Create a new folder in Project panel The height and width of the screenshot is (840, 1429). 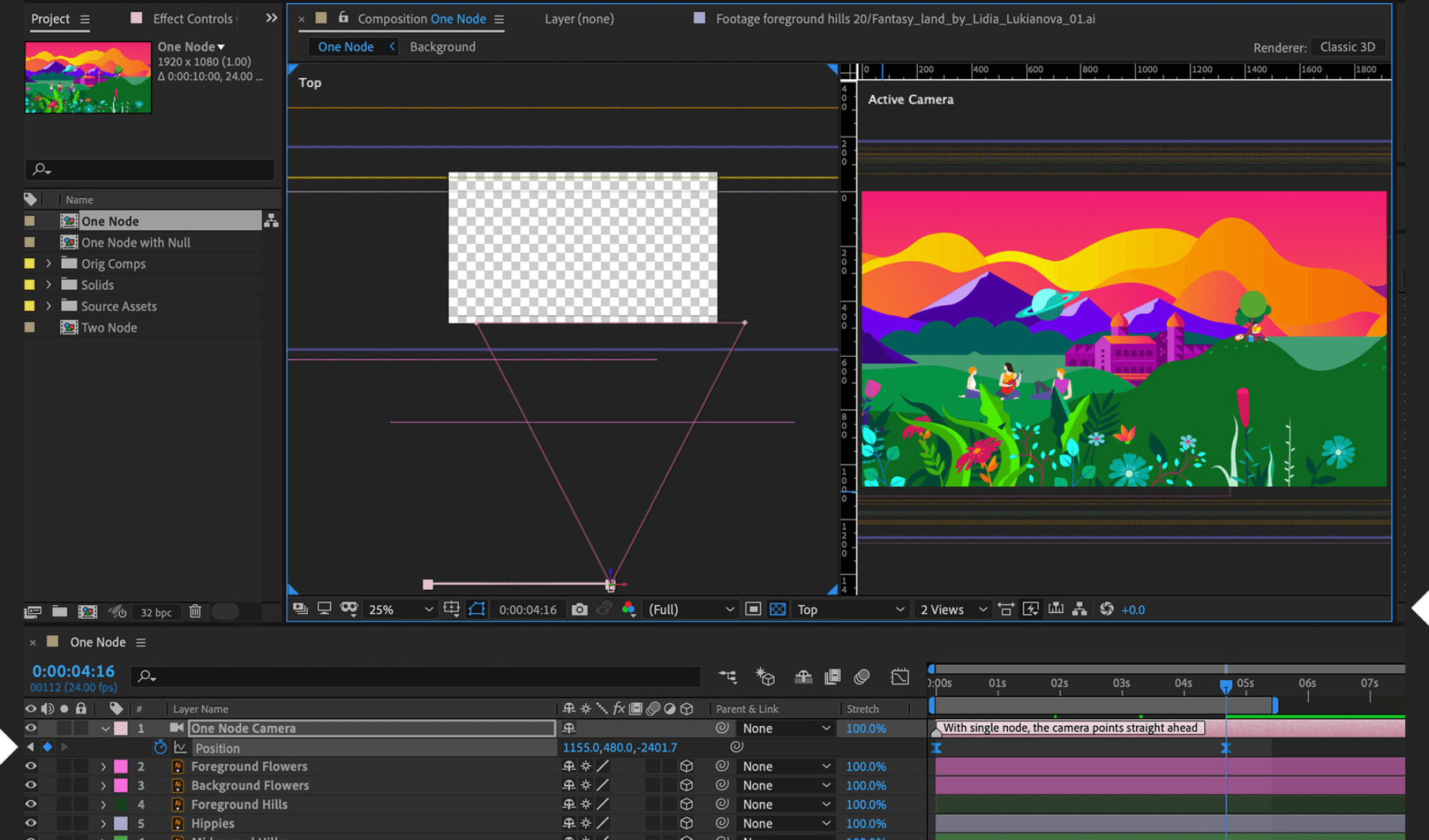(x=60, y=612)
